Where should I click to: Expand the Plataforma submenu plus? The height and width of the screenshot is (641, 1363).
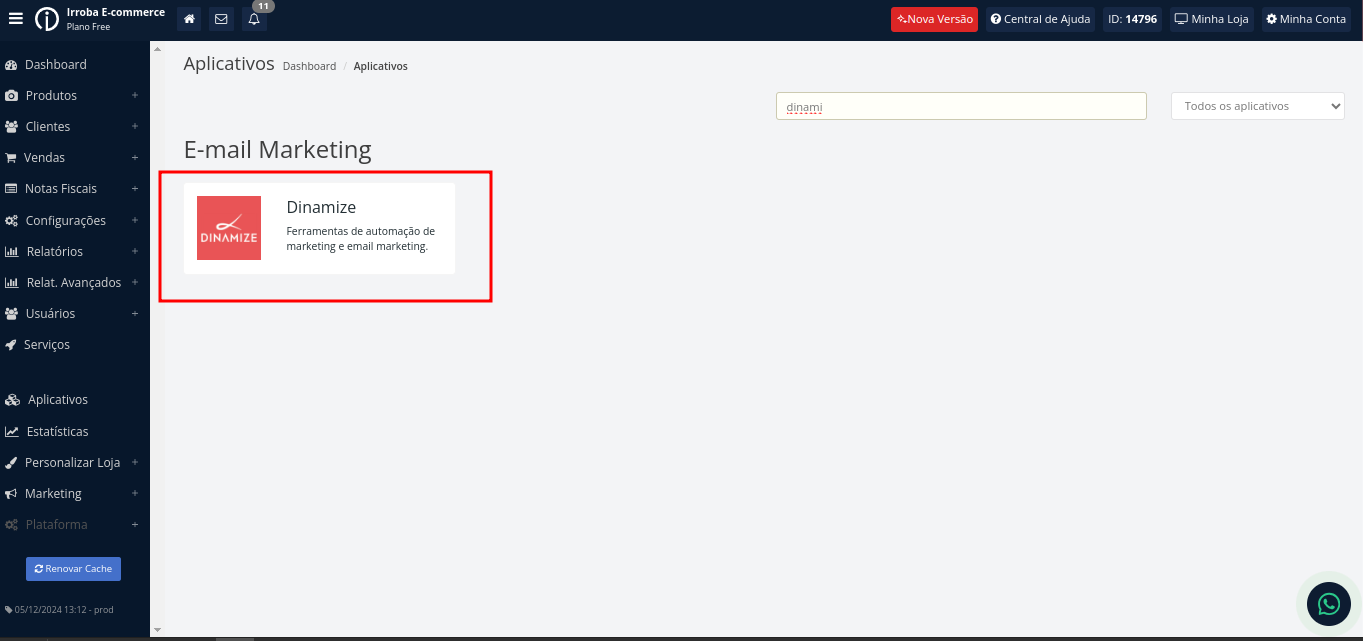pyautogui.click(x=135, y=525)
